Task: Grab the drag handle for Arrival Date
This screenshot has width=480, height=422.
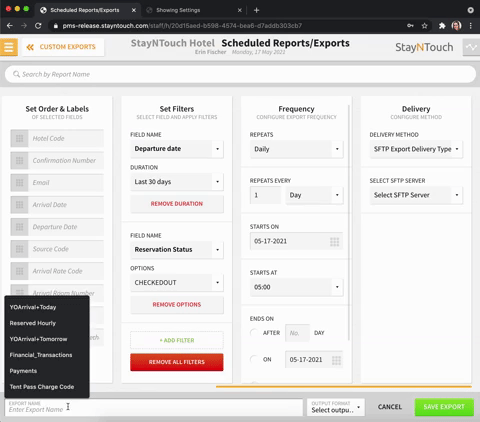Action: coord(19,205)
